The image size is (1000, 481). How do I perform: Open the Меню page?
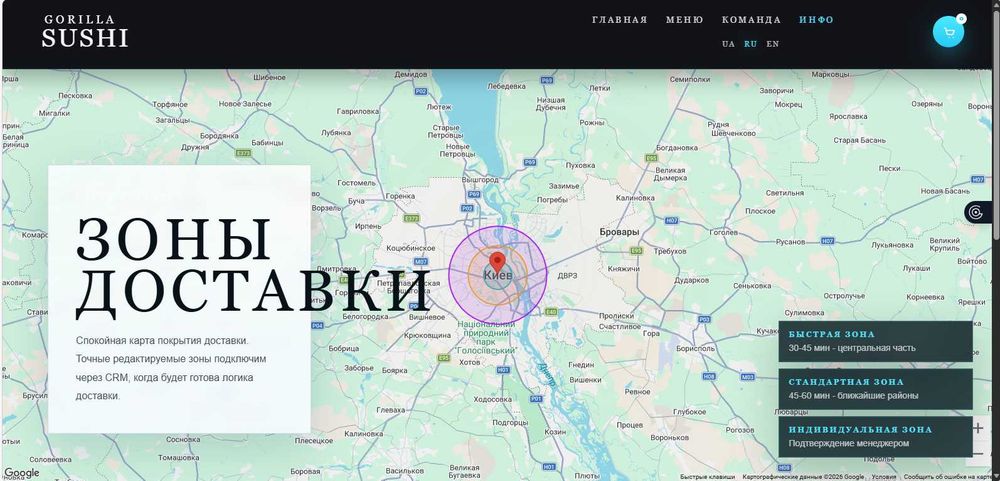click(x=684, y=20)
